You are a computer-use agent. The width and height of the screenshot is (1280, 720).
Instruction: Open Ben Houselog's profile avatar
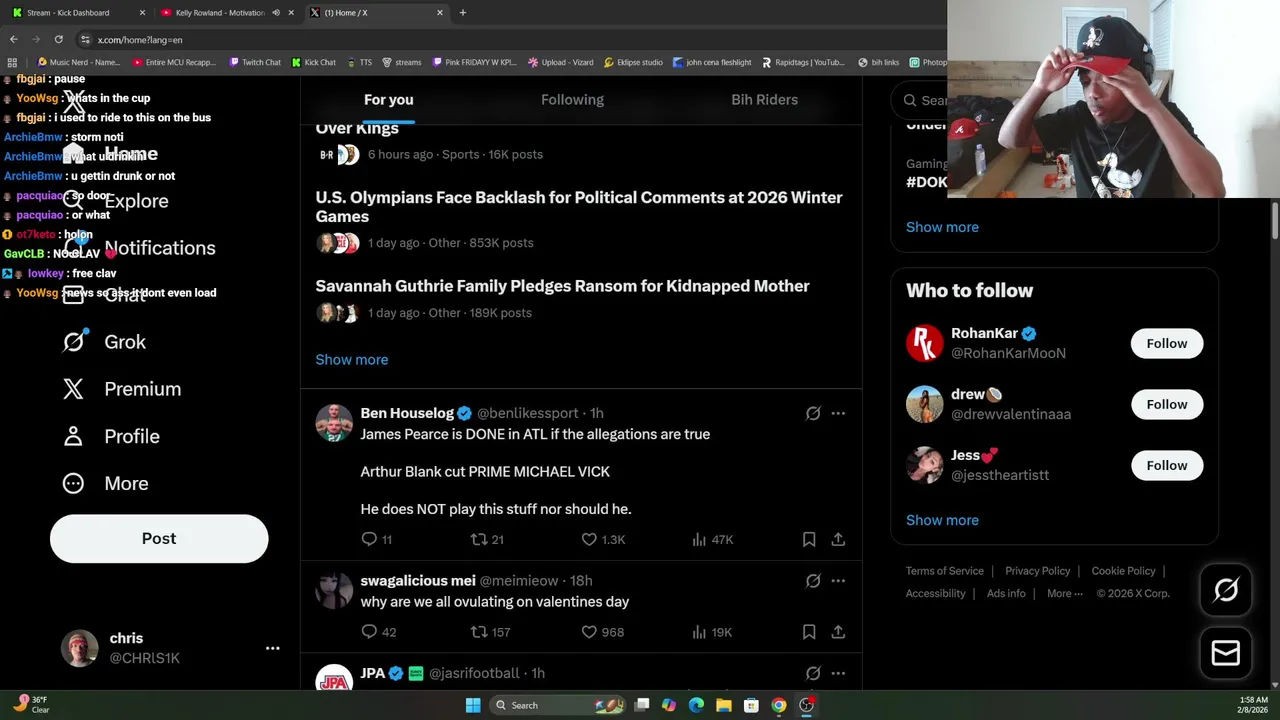334,423
